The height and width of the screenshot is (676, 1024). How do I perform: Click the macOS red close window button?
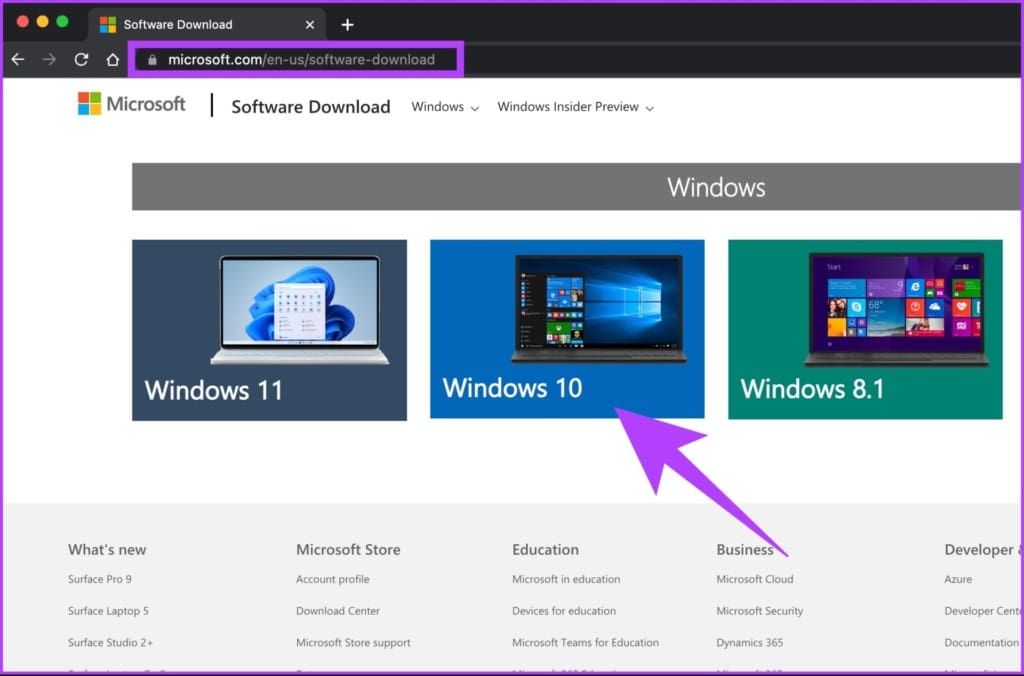pos(22,22)
